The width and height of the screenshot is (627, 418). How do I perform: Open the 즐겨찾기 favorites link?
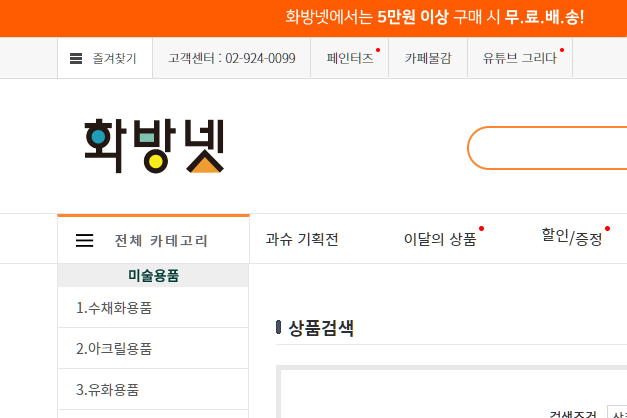click(114, 58)
